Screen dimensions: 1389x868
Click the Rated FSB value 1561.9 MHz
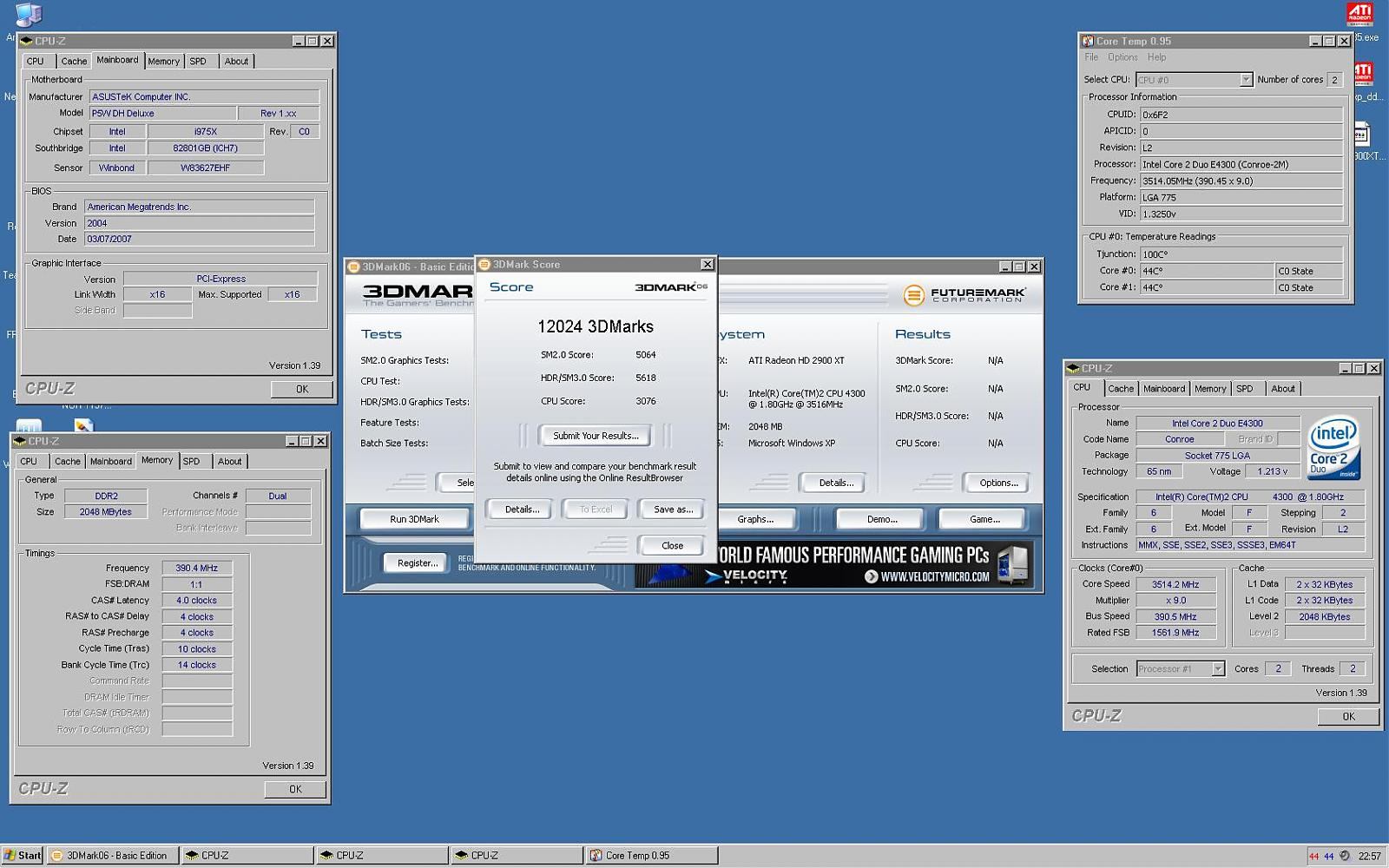point(1175,633)
